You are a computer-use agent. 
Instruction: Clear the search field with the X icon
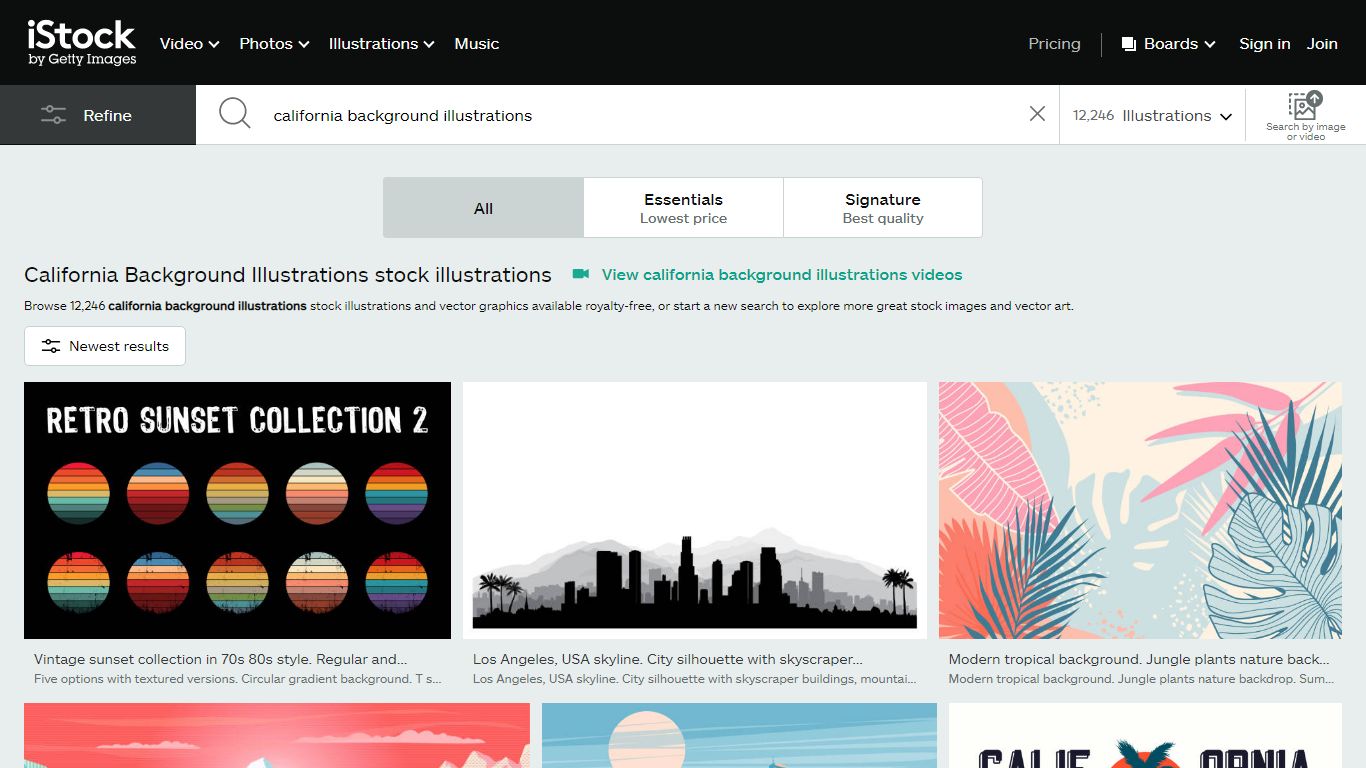coord(1037,114)
